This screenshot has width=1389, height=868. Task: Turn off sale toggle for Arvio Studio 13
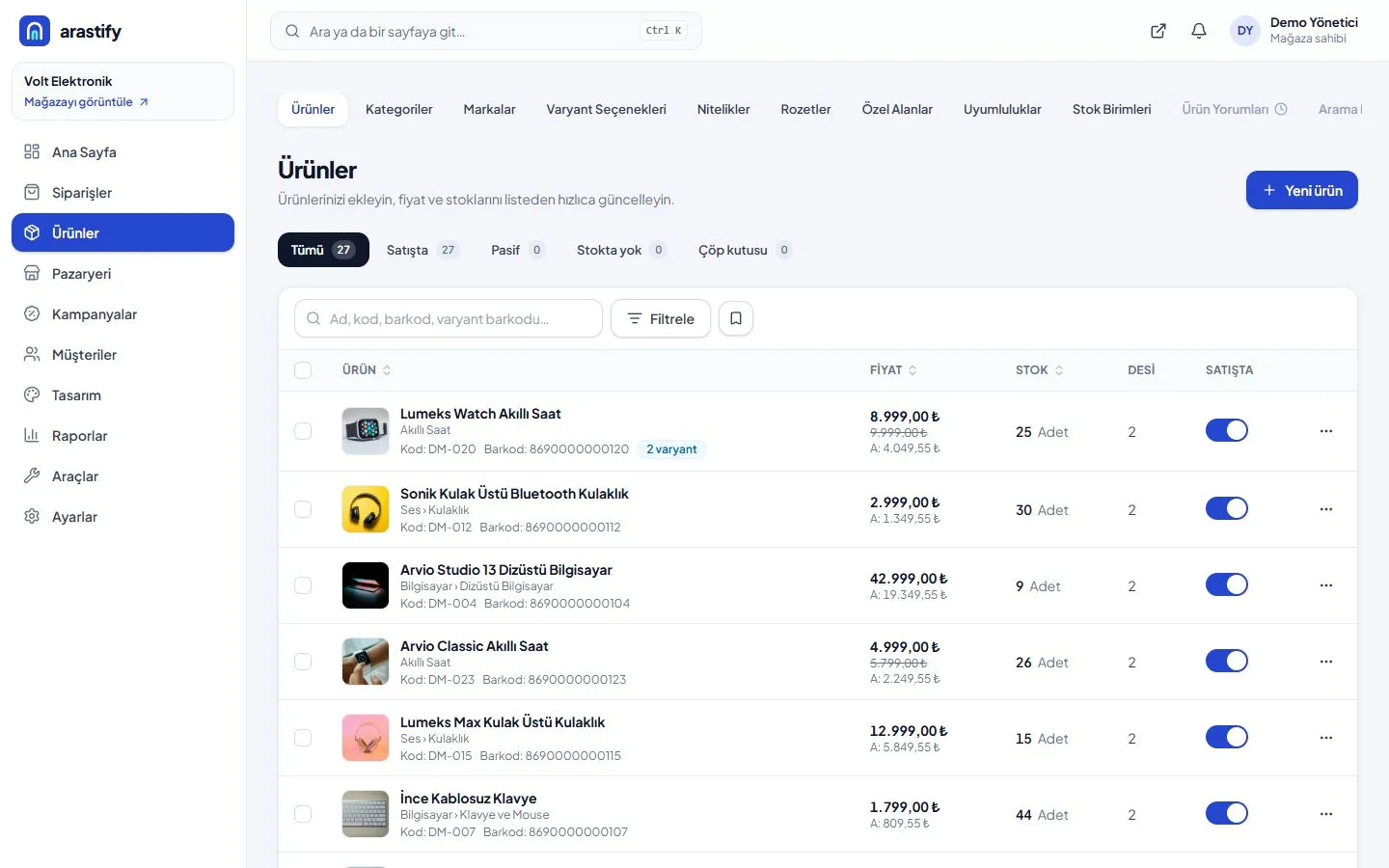coord(1227,584)
